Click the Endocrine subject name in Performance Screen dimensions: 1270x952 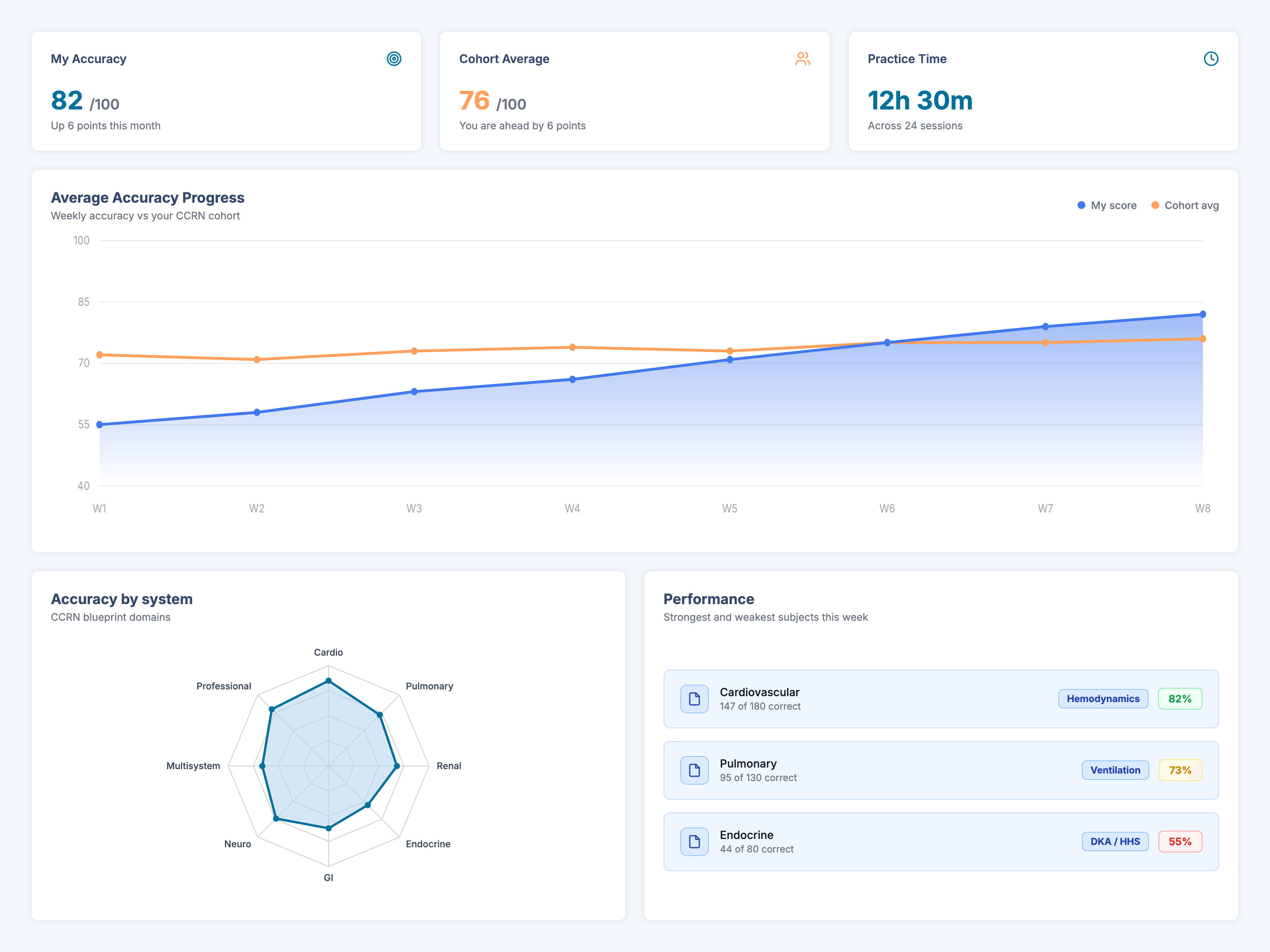coord(747,835)
